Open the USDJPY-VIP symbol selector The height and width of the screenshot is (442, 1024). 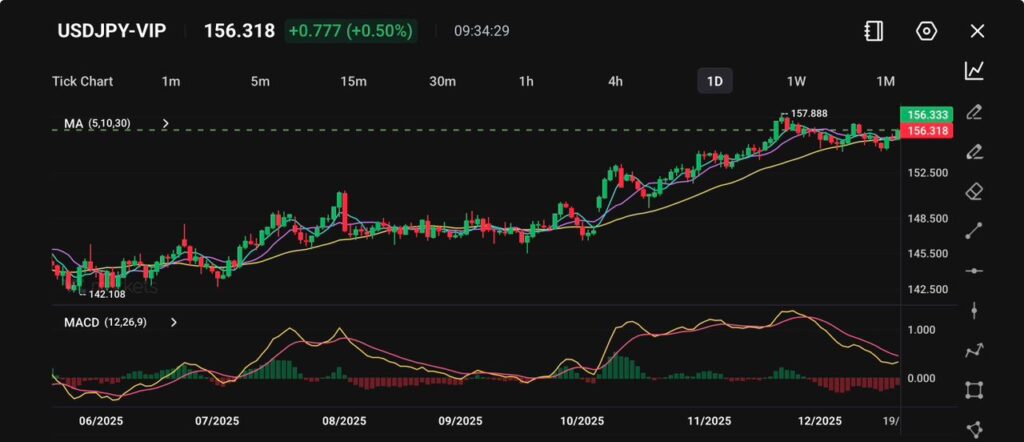pos(112,31)
